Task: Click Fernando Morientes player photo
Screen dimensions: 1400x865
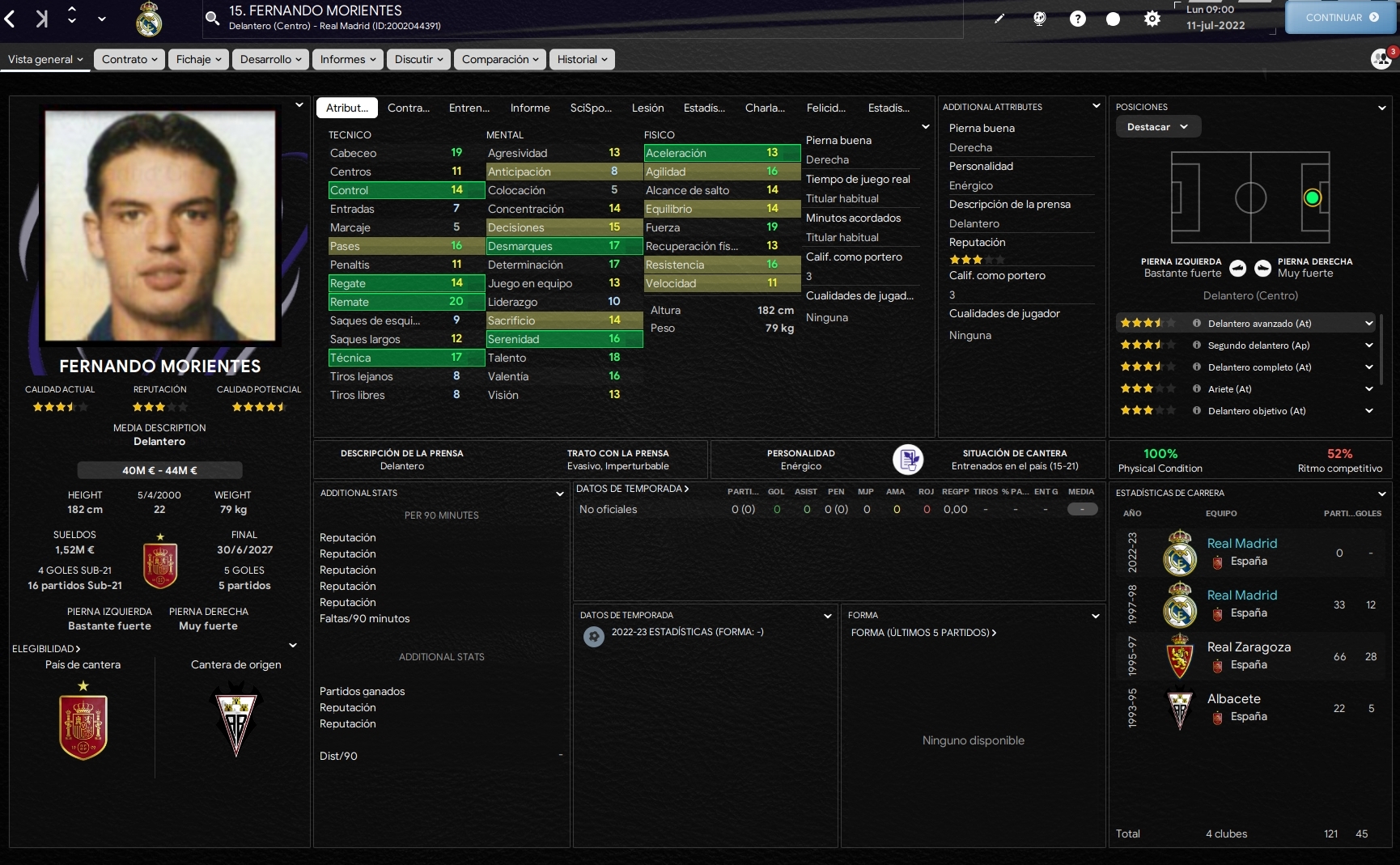Action: [160, 226]
